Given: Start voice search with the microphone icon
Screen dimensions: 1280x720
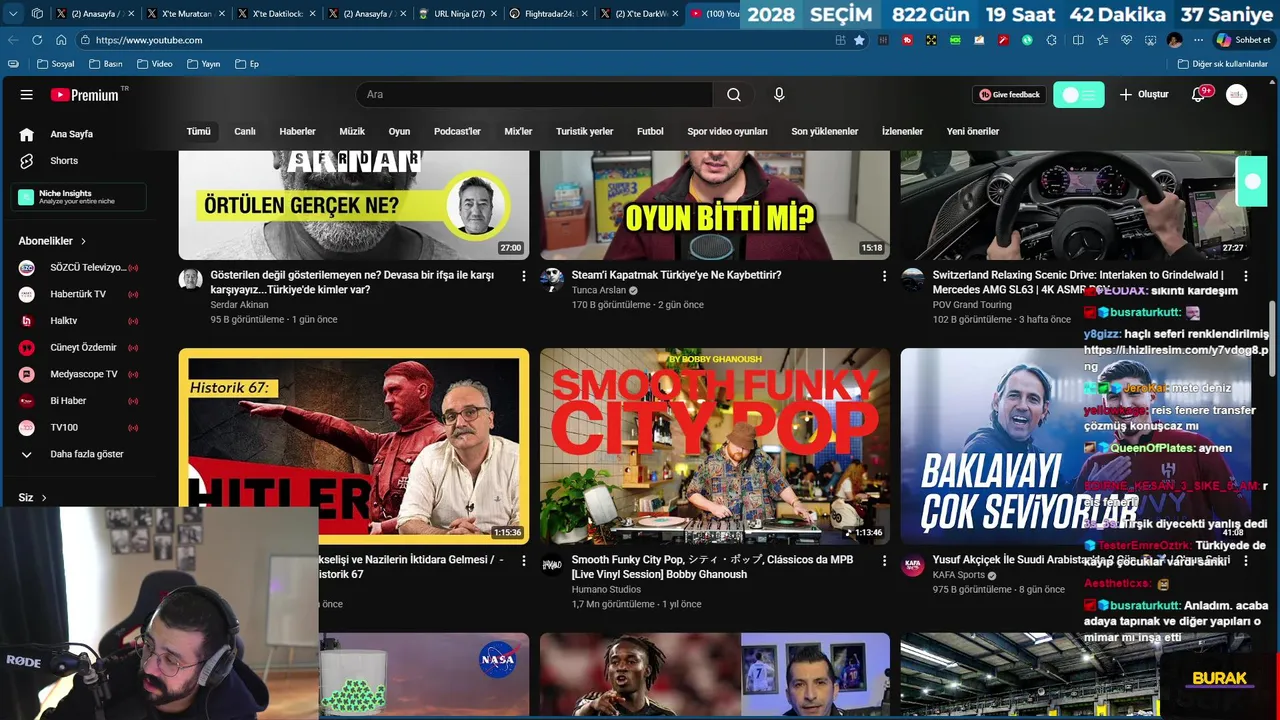Looking at the screenshot, I should point(779,94).
